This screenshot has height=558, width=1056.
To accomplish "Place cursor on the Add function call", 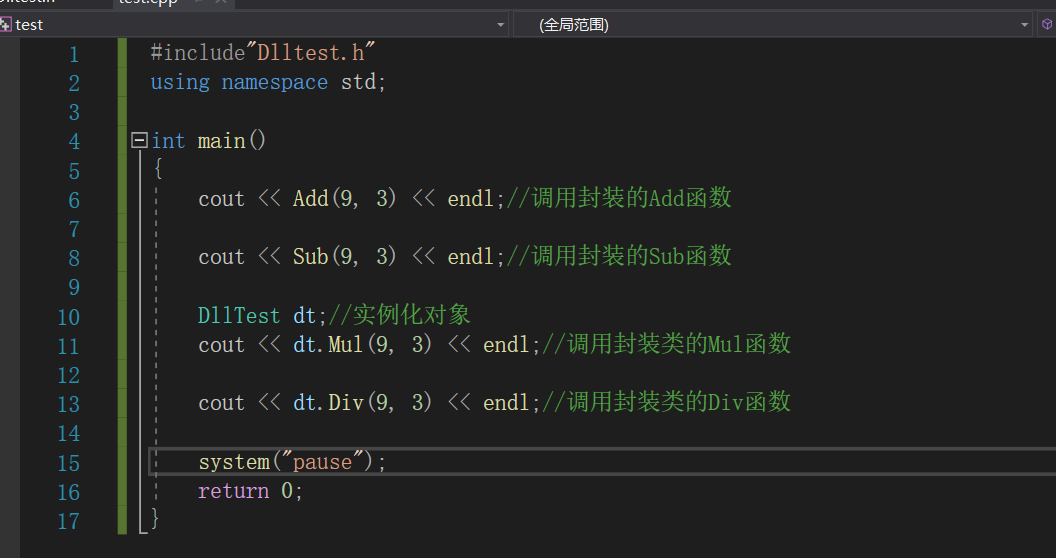I will 311,199.
